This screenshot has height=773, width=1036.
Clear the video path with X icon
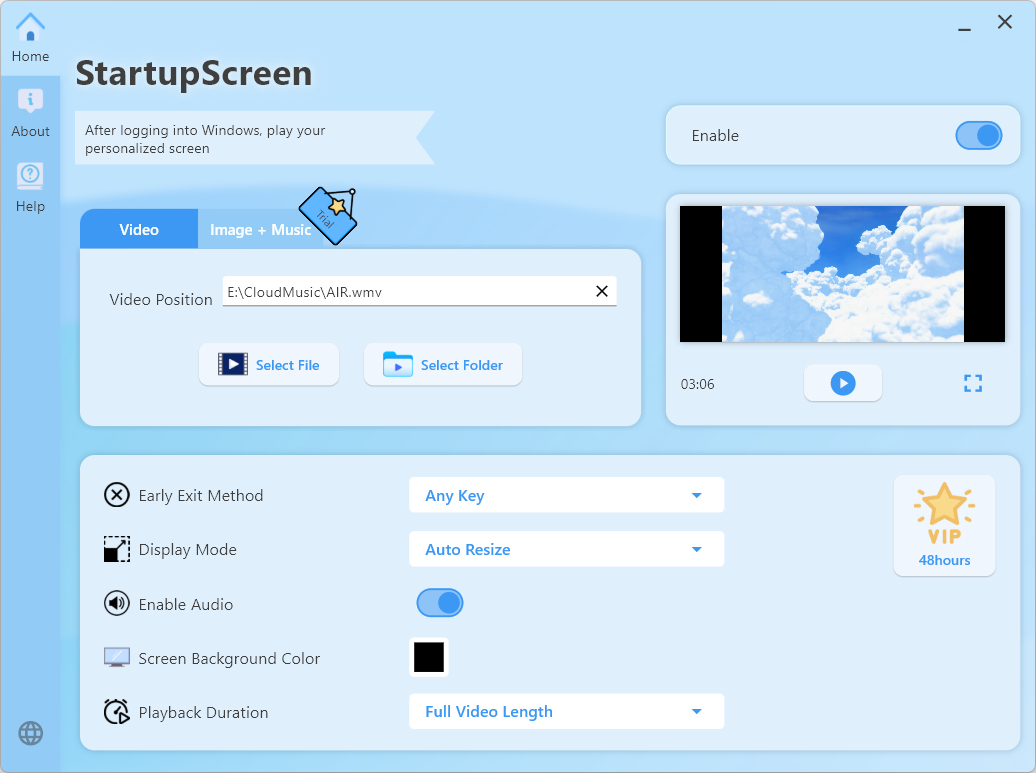tap(602, 291)
